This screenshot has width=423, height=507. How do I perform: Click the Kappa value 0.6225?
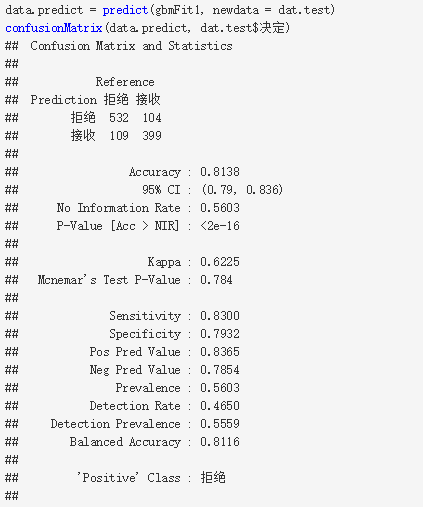[220, 262]
